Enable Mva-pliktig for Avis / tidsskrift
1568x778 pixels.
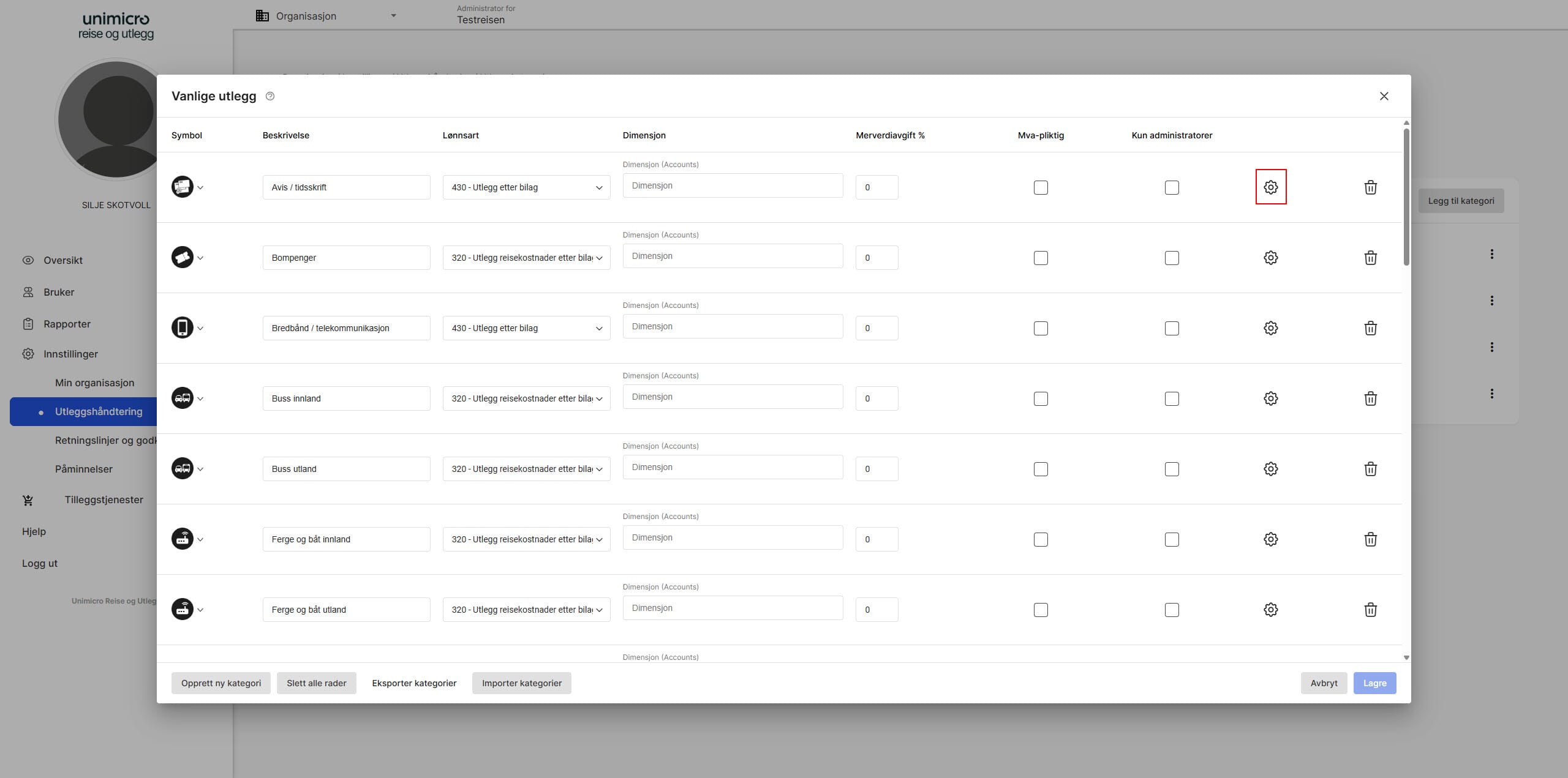click(x=1041, y=187)
